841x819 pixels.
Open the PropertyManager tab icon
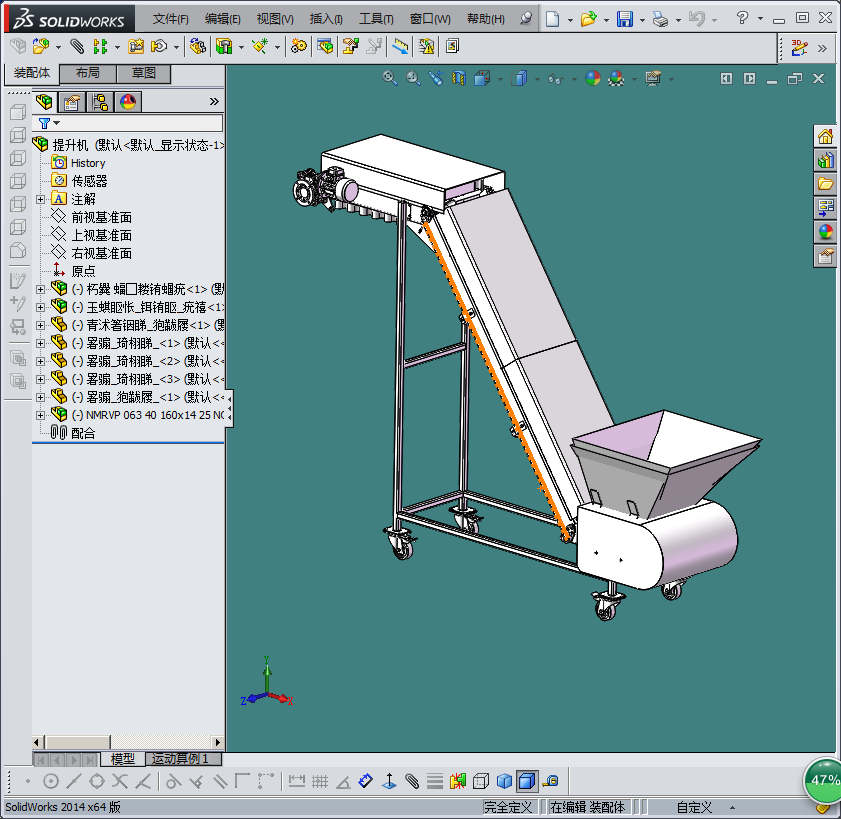click(71, 102)
